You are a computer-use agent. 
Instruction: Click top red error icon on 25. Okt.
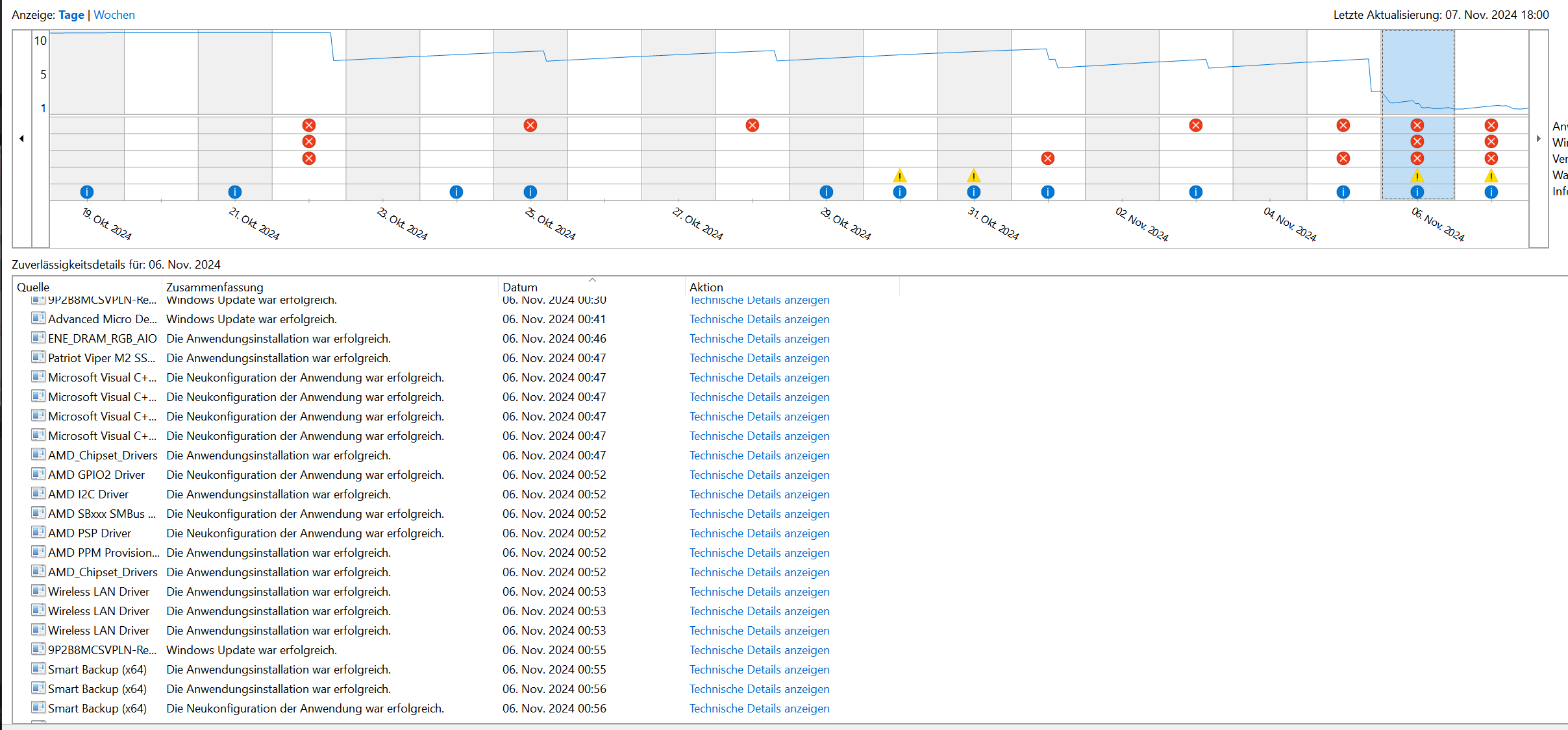pyautogui.click(x=530, y=125)
